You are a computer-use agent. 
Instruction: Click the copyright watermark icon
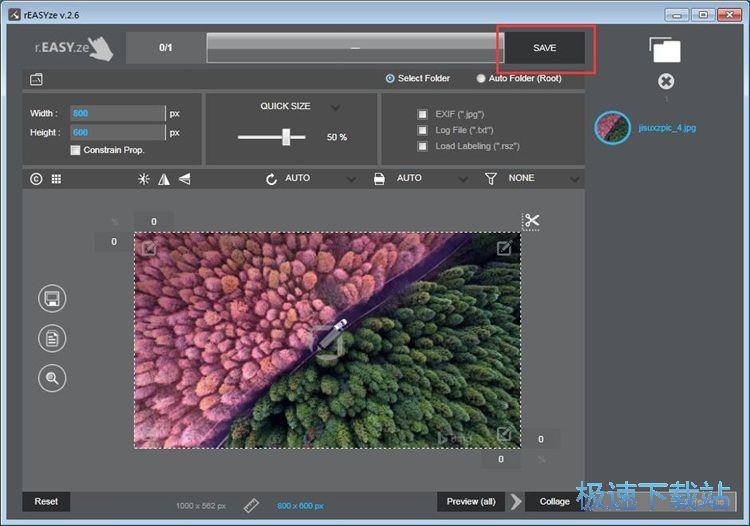click(x=36, y=179)
